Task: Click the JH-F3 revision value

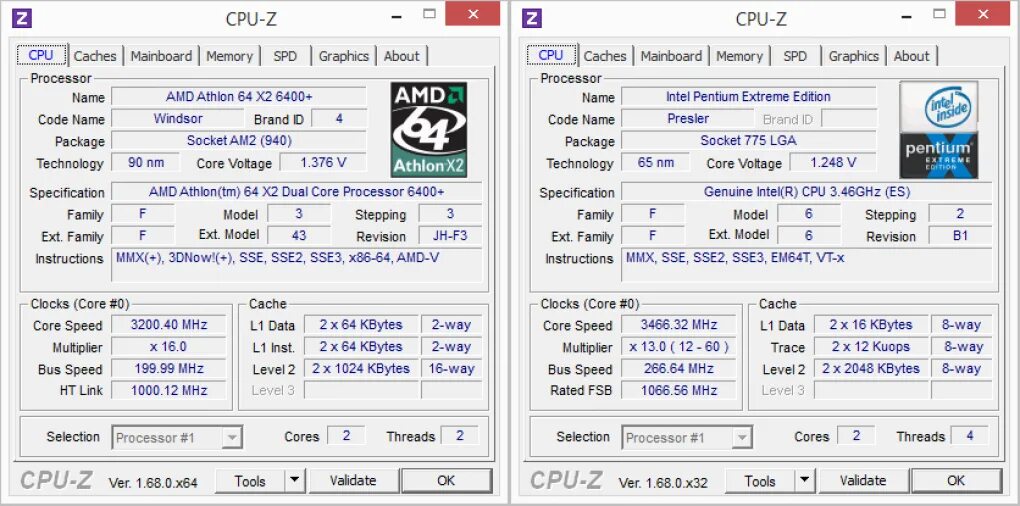Action: [x=450, y=235]
